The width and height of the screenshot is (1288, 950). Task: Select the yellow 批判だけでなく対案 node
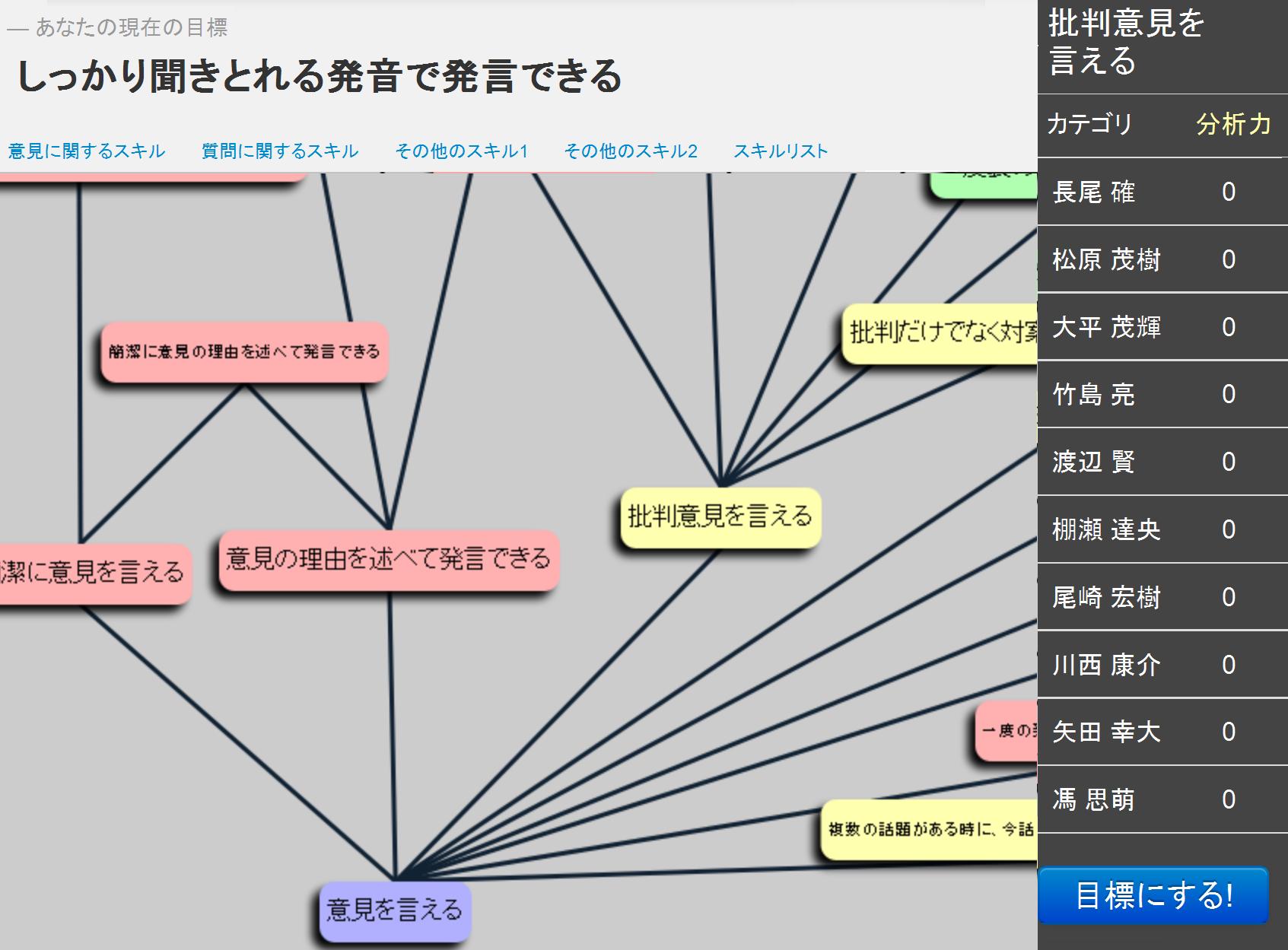tap(941, 333)
